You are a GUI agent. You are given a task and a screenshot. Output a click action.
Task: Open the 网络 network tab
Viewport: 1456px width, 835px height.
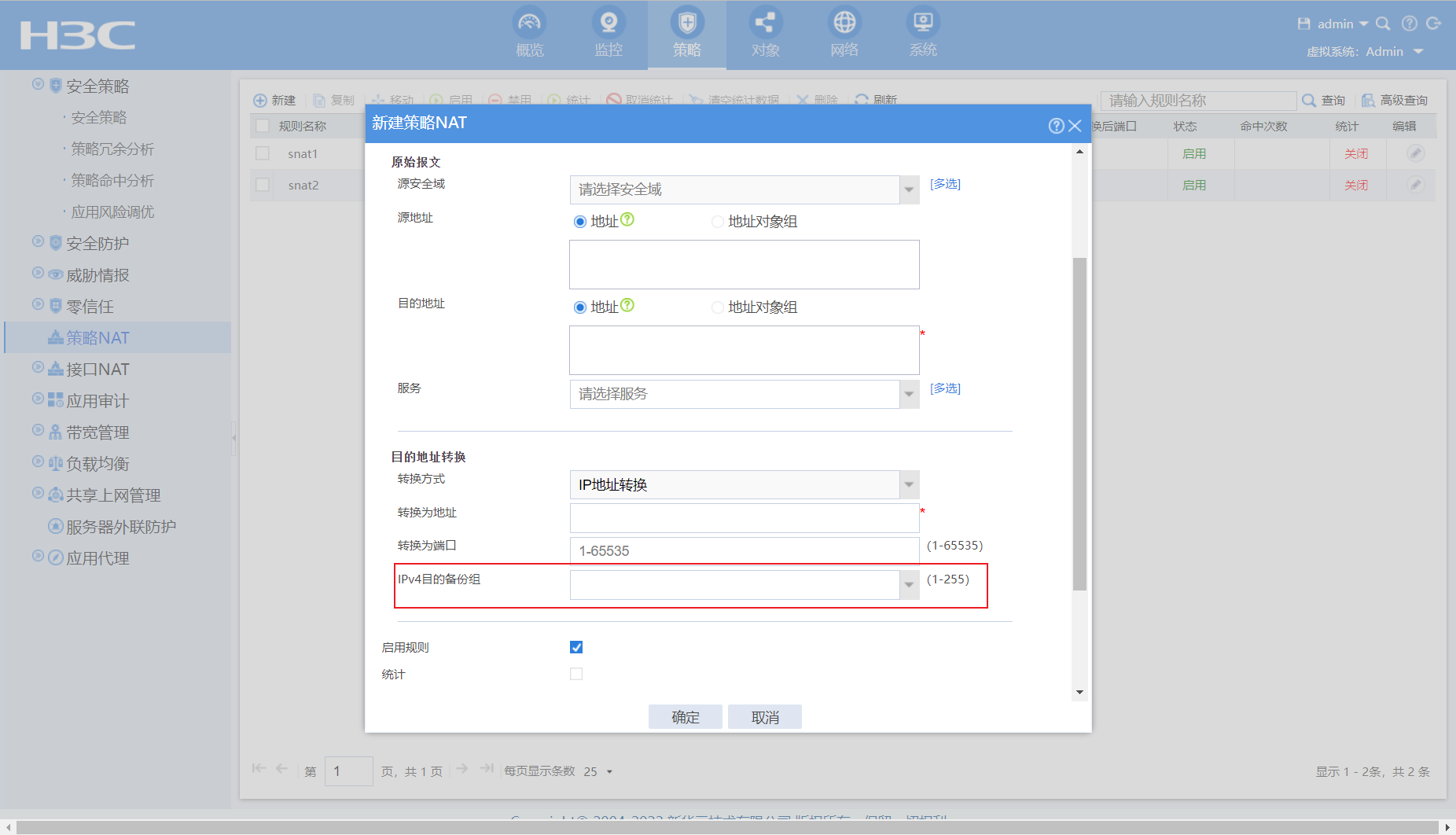tap(844, 34)
